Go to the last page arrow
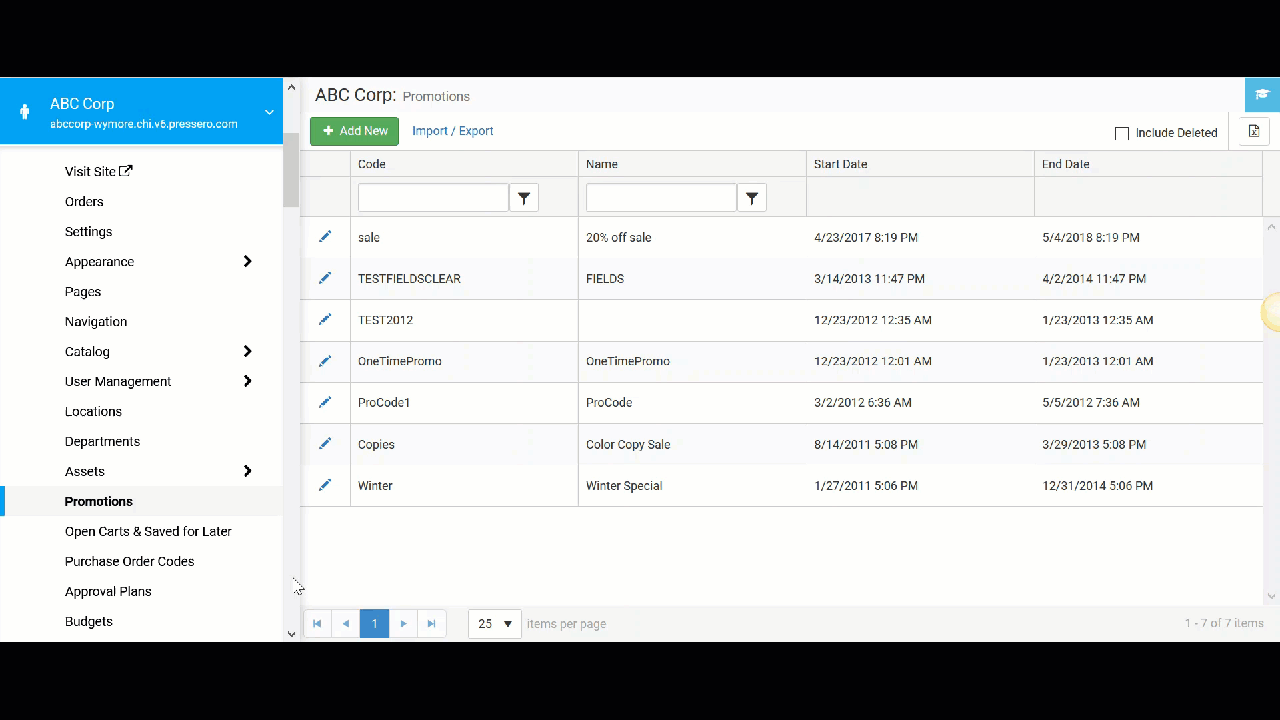 point(431,624)
